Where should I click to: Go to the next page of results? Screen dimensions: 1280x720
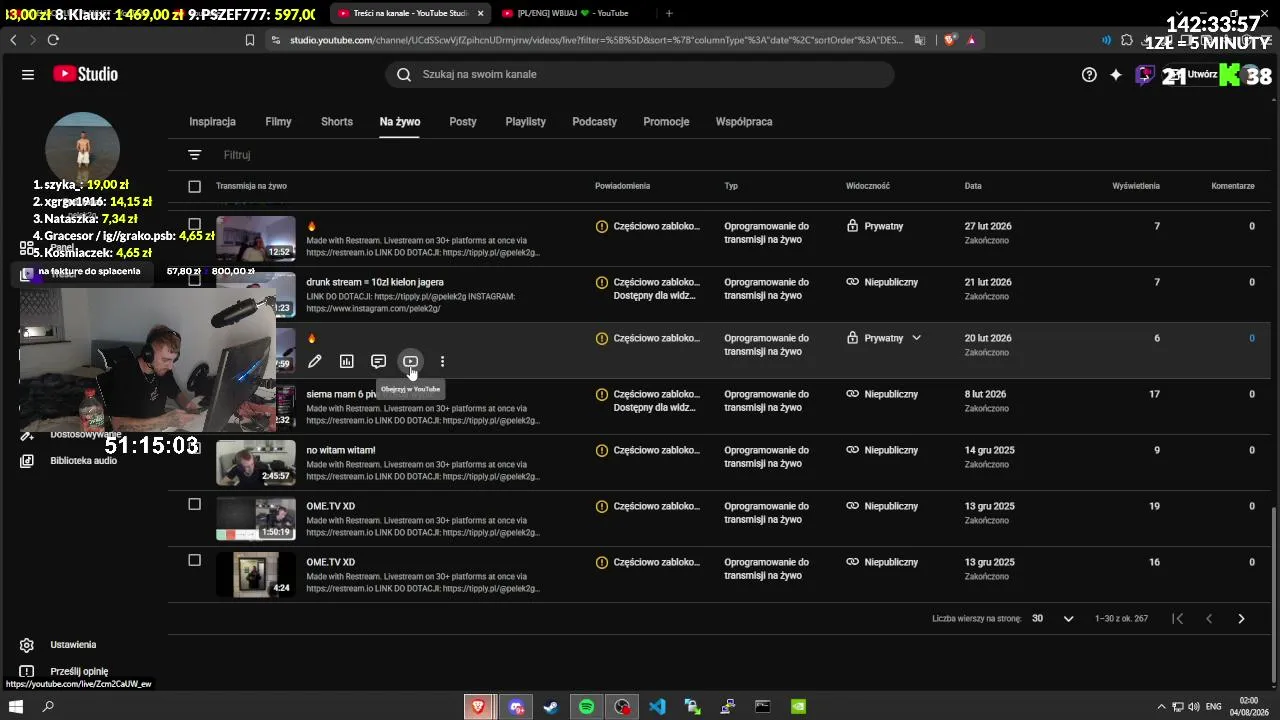pos(1241,619)
